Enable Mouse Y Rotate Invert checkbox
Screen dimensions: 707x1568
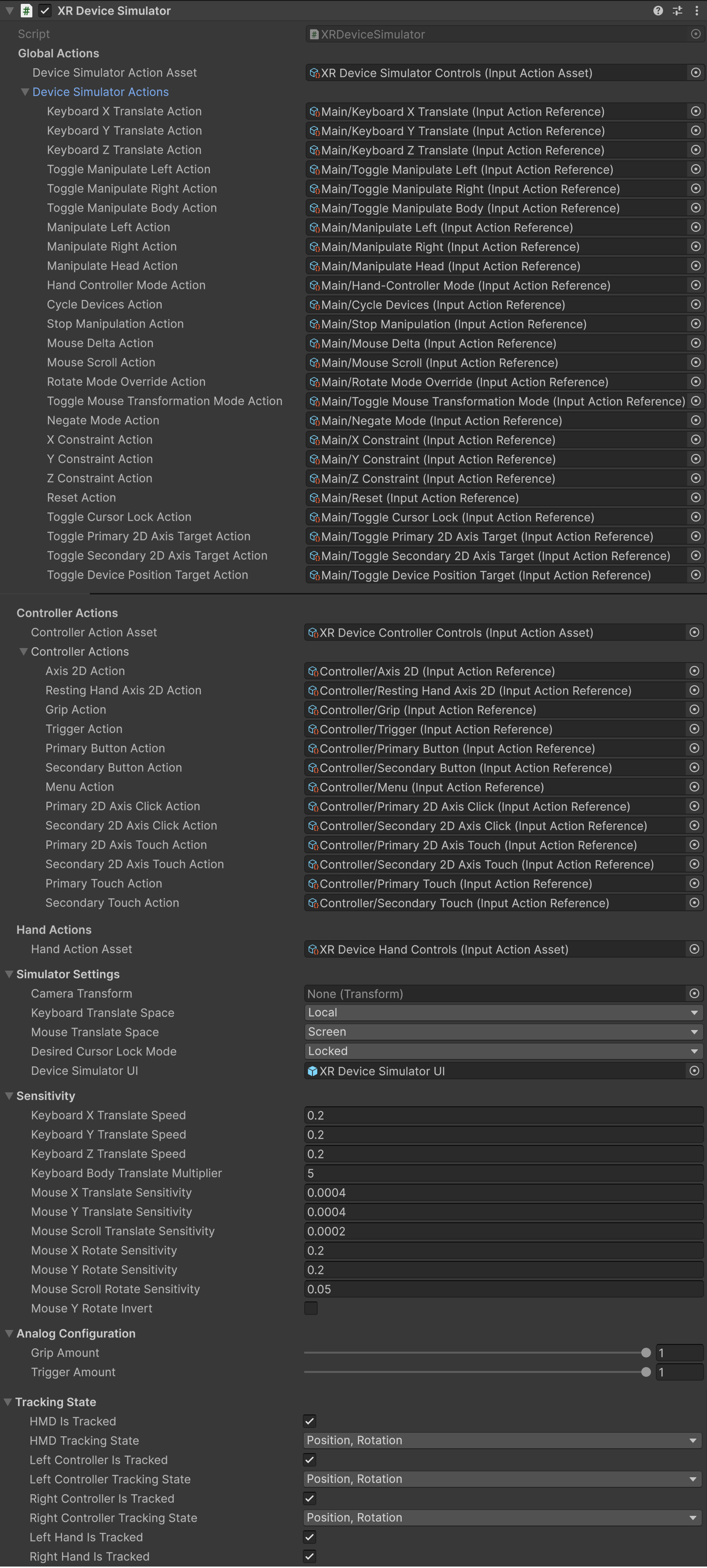click(x=311, y=1308)
